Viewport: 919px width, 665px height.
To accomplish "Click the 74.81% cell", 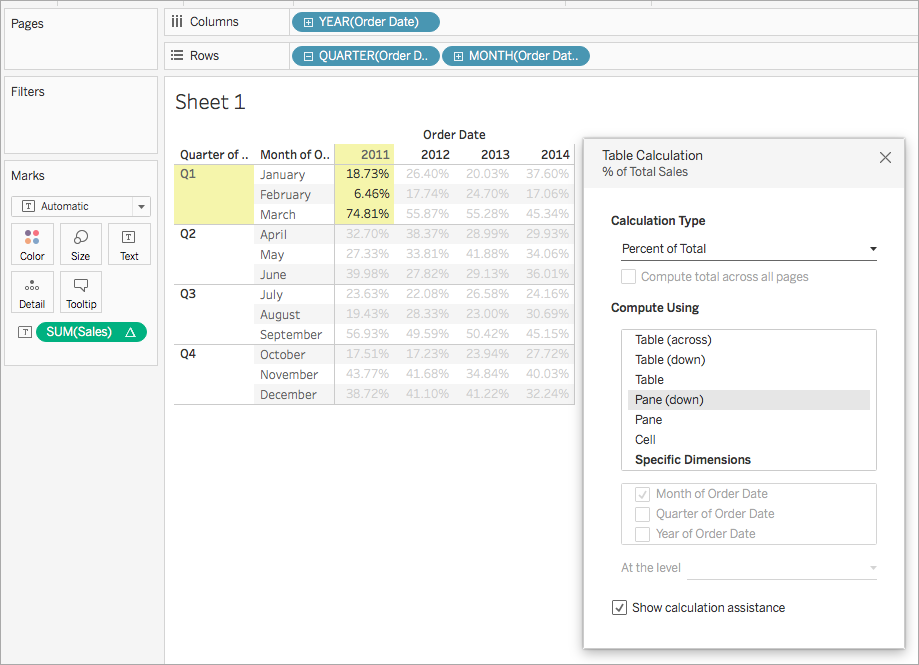I will tap(367, 214).
